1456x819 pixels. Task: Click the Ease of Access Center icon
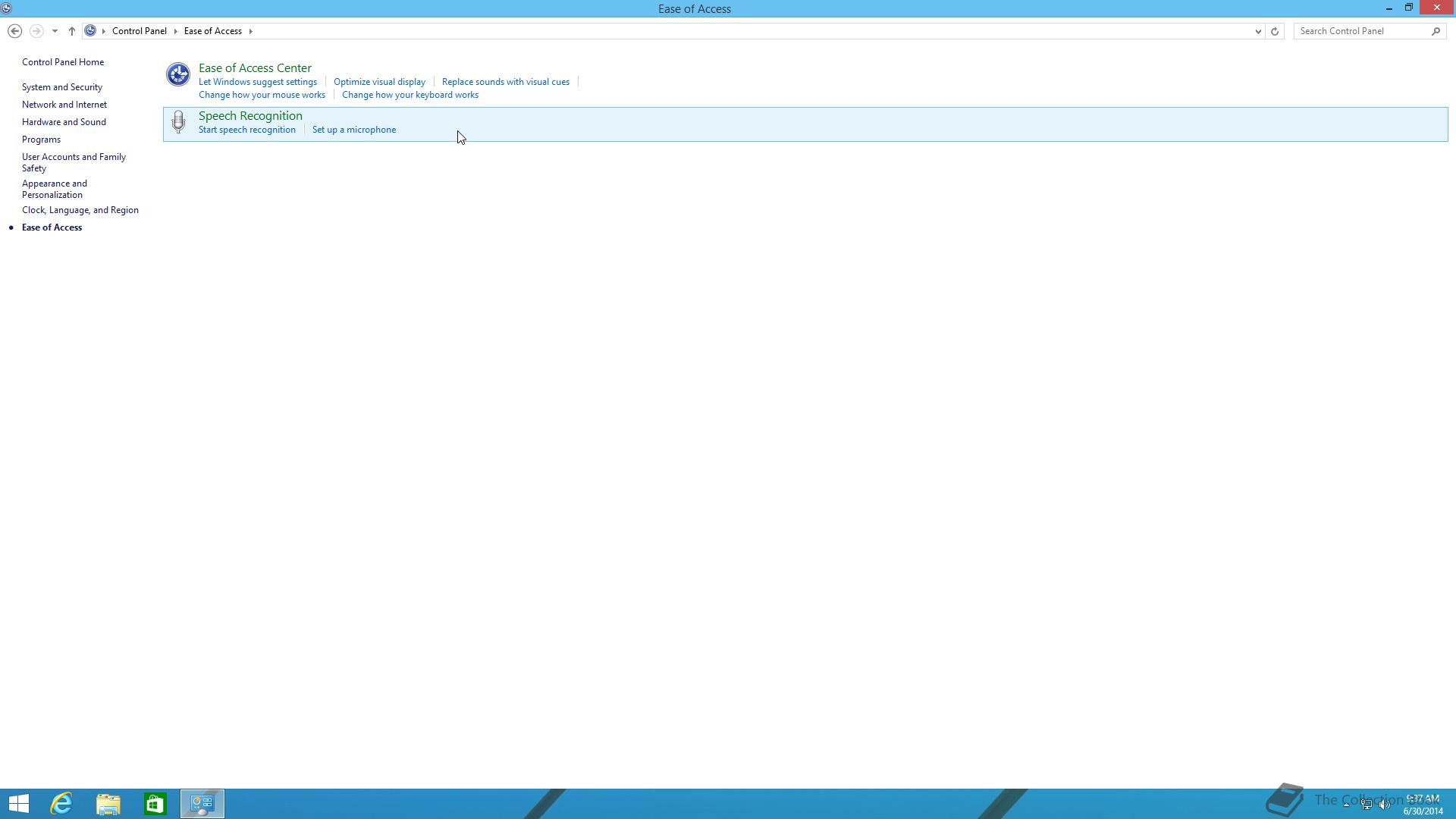click(x=178, y=74)
